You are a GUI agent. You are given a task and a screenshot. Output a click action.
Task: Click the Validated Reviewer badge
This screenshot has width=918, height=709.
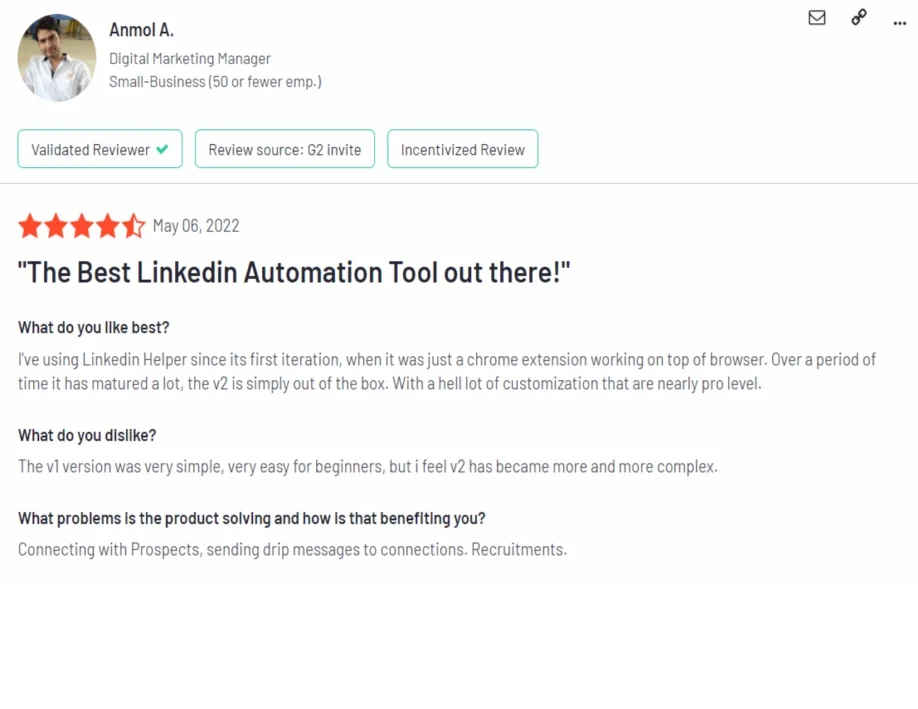click(x=99, y=148)
